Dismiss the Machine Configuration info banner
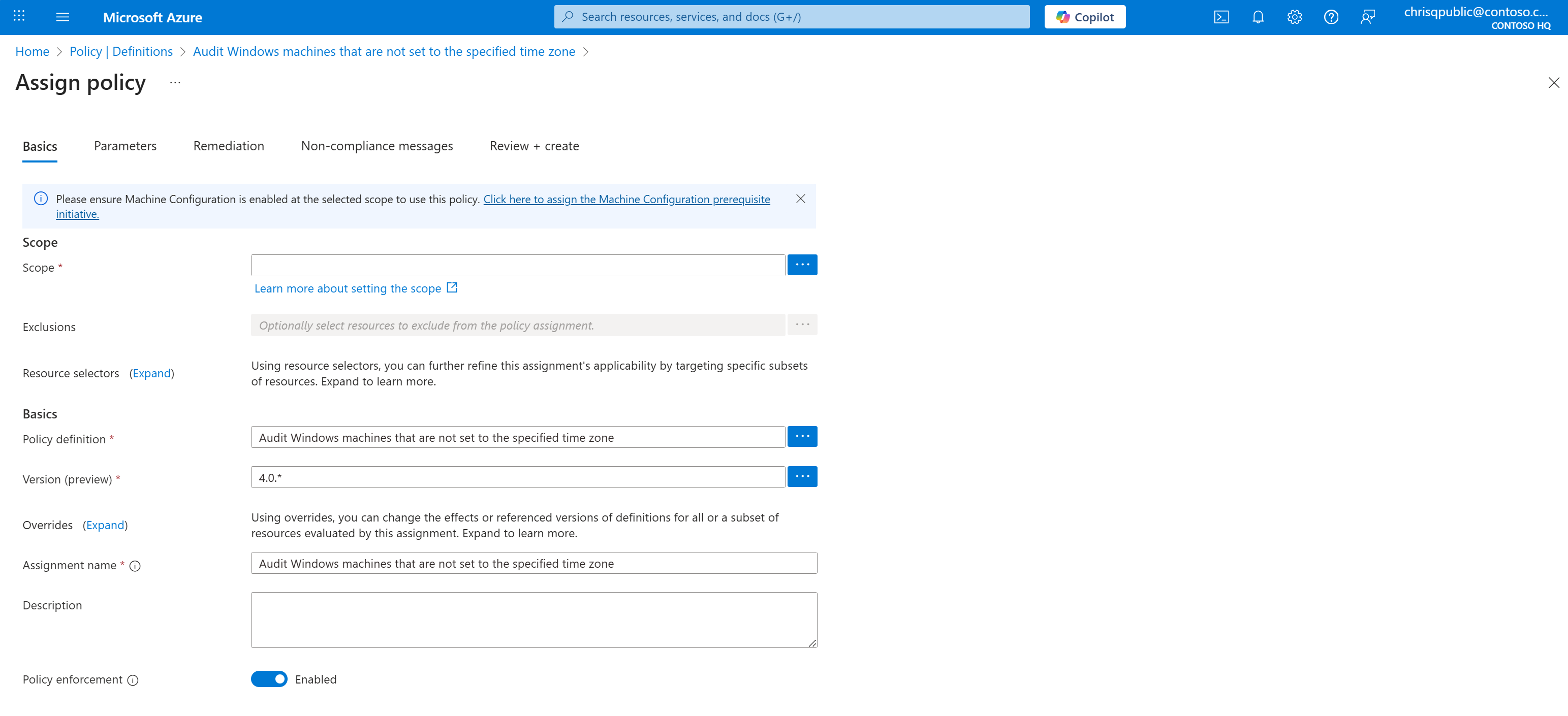 click(800, 199)
